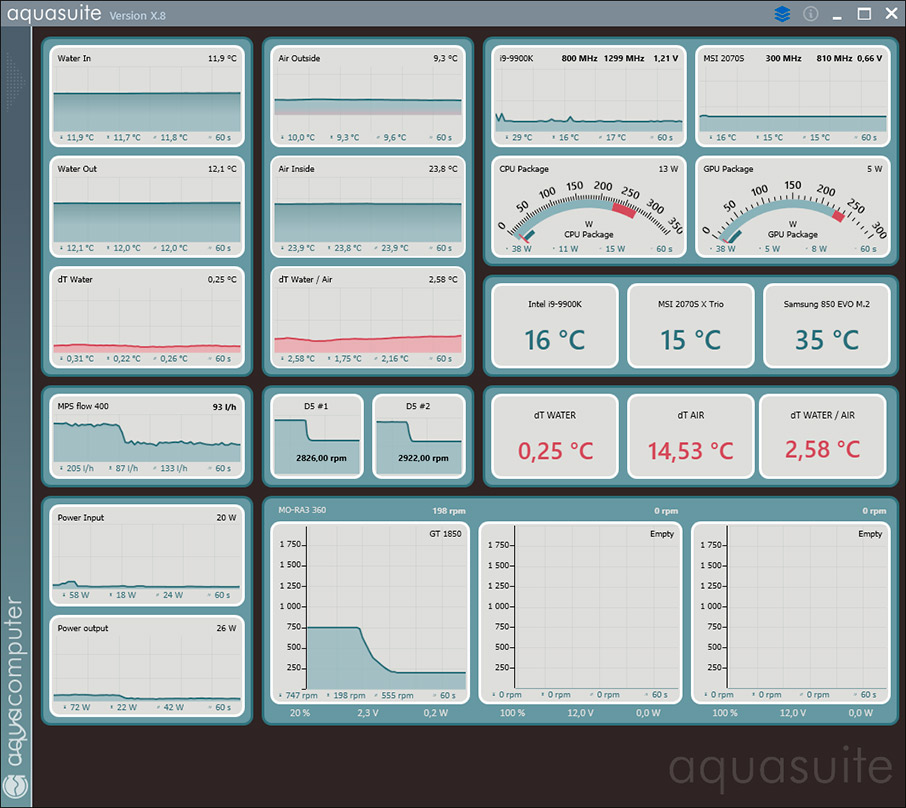Click the CPU Package wattage gauge
The height and width of the screenshot is (808, 906).
click(x=589, y=207)
